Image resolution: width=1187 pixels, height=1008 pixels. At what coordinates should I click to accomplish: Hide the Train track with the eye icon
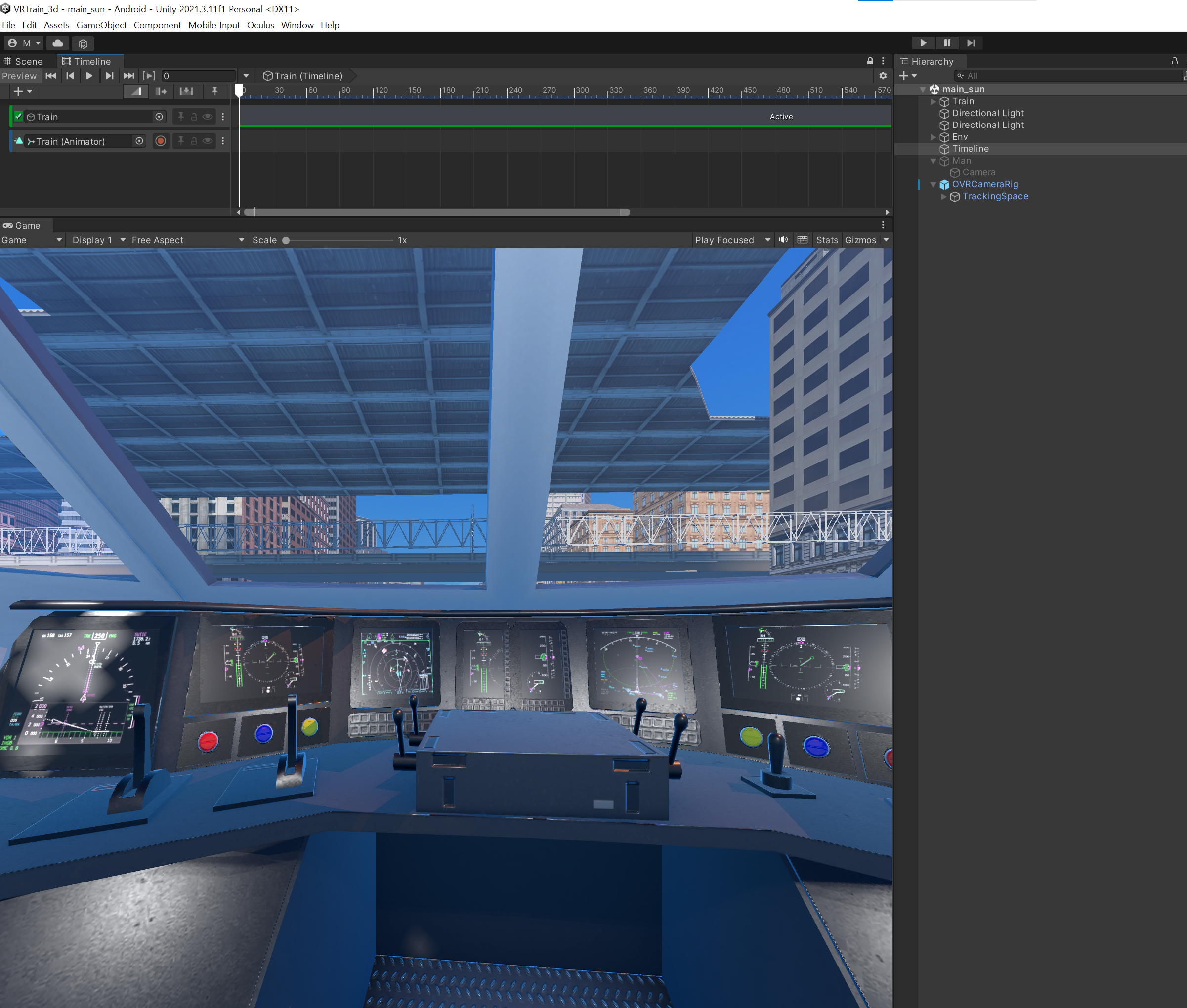[208, 117]
